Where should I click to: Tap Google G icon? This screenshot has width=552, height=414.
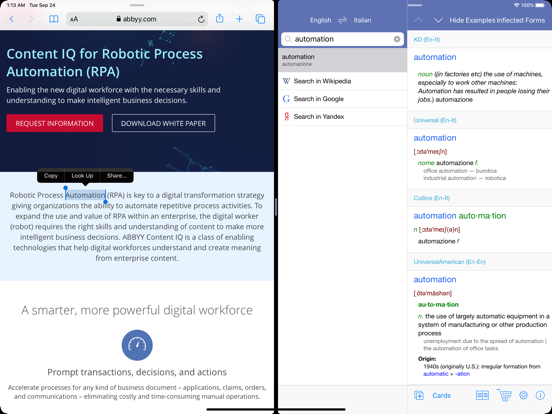pos(286,99)
